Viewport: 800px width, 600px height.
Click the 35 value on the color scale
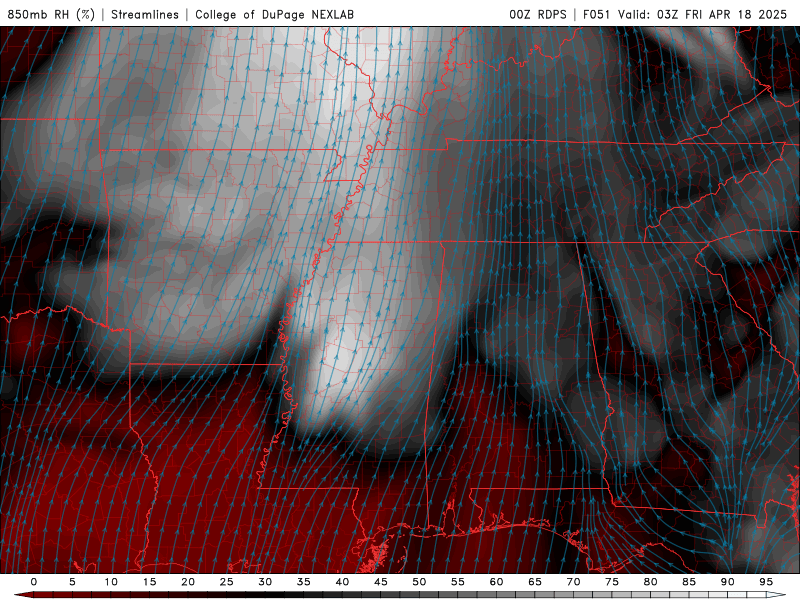[304, 582]
